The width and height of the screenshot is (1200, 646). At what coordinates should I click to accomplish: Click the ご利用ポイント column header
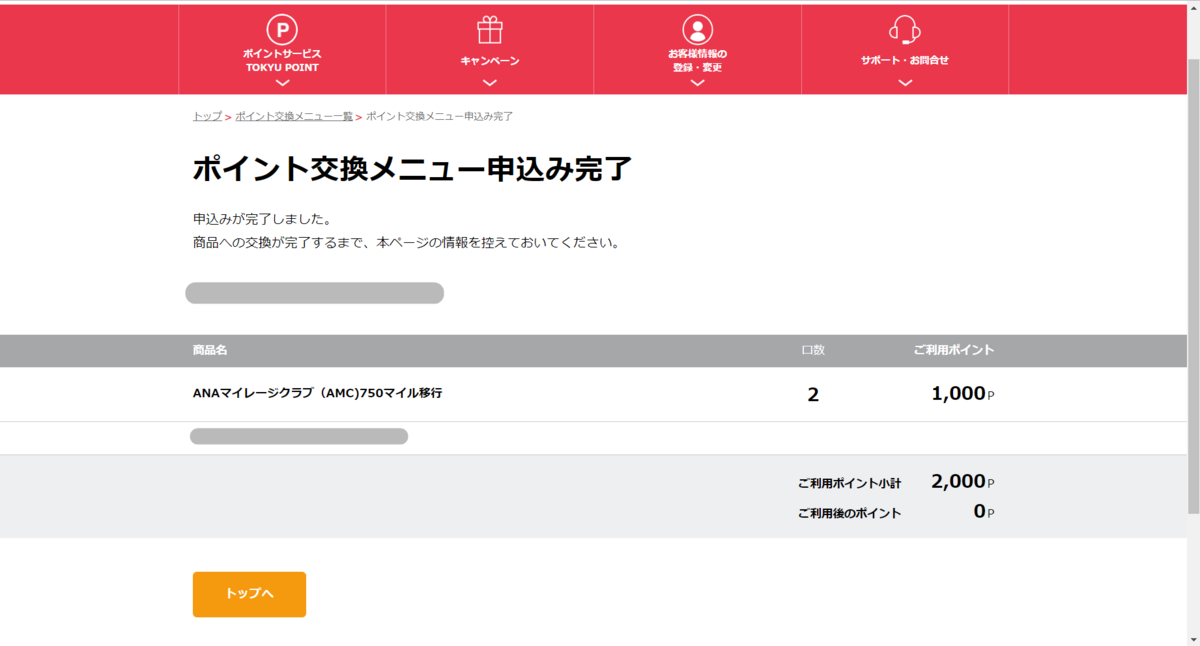tap(953, 350)
